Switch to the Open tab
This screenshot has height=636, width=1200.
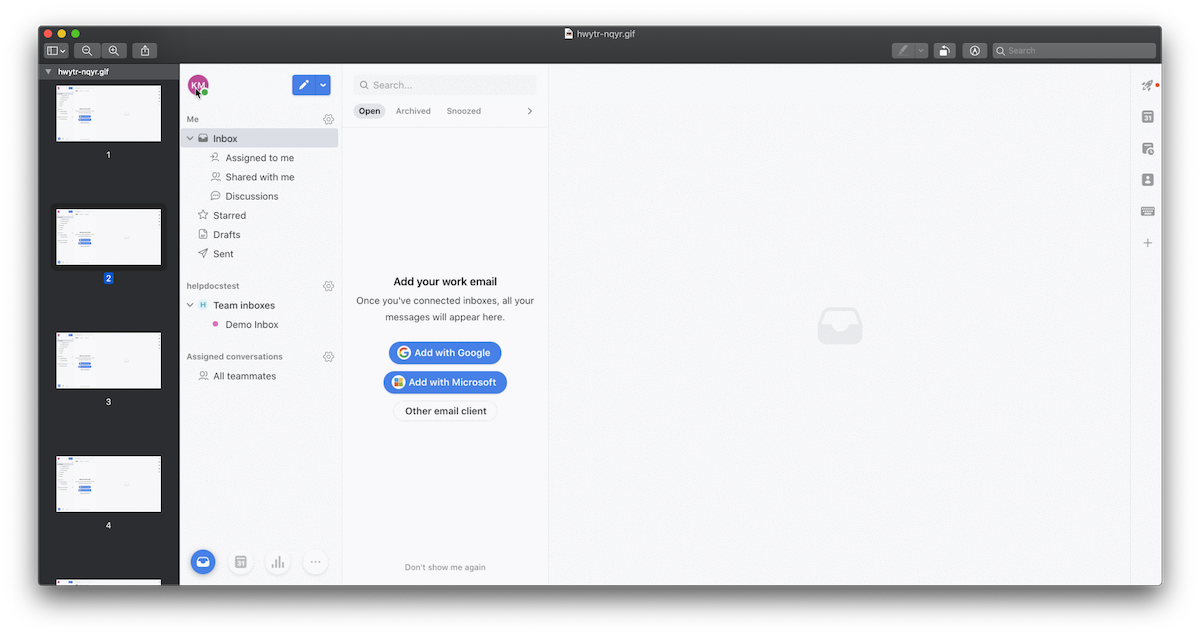370,111
